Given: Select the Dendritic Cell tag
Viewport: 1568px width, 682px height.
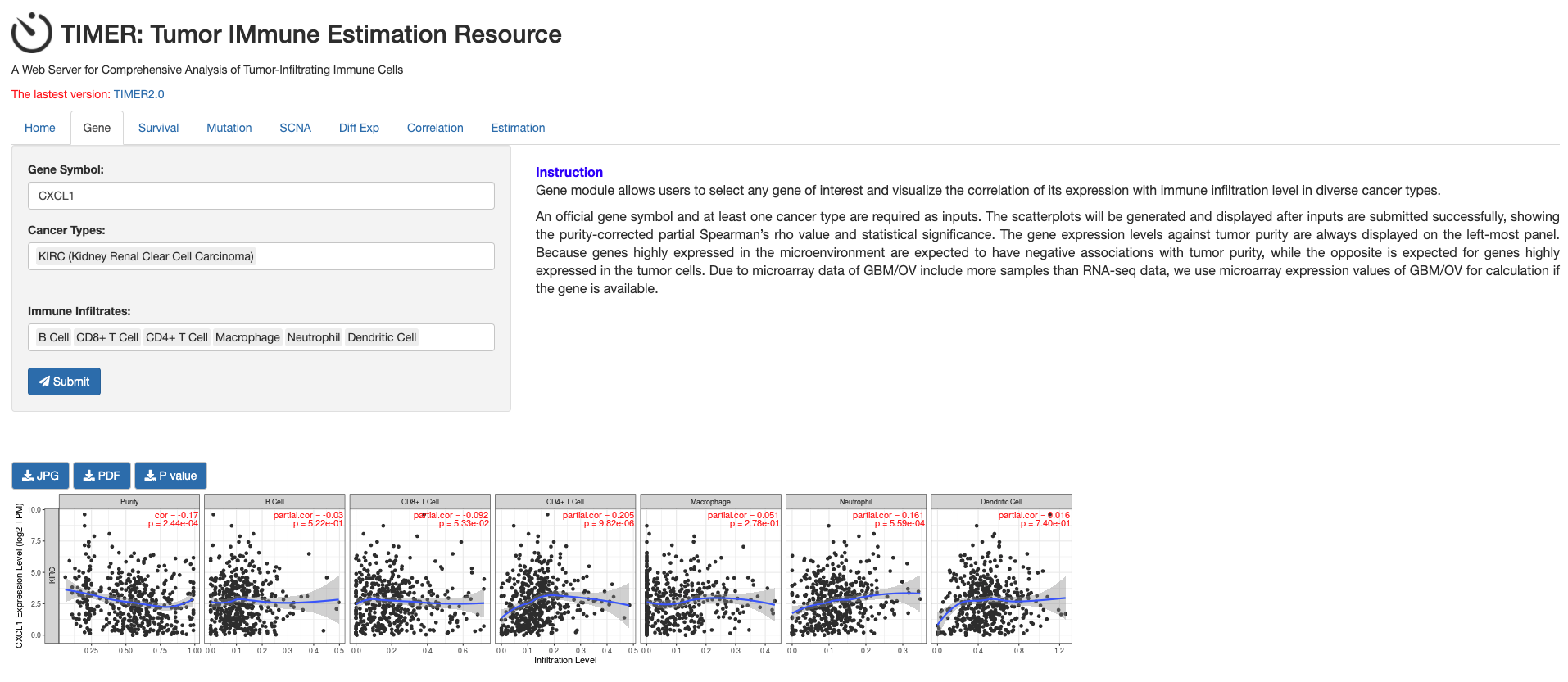Looking at the screenshot, I should point(382,337).
